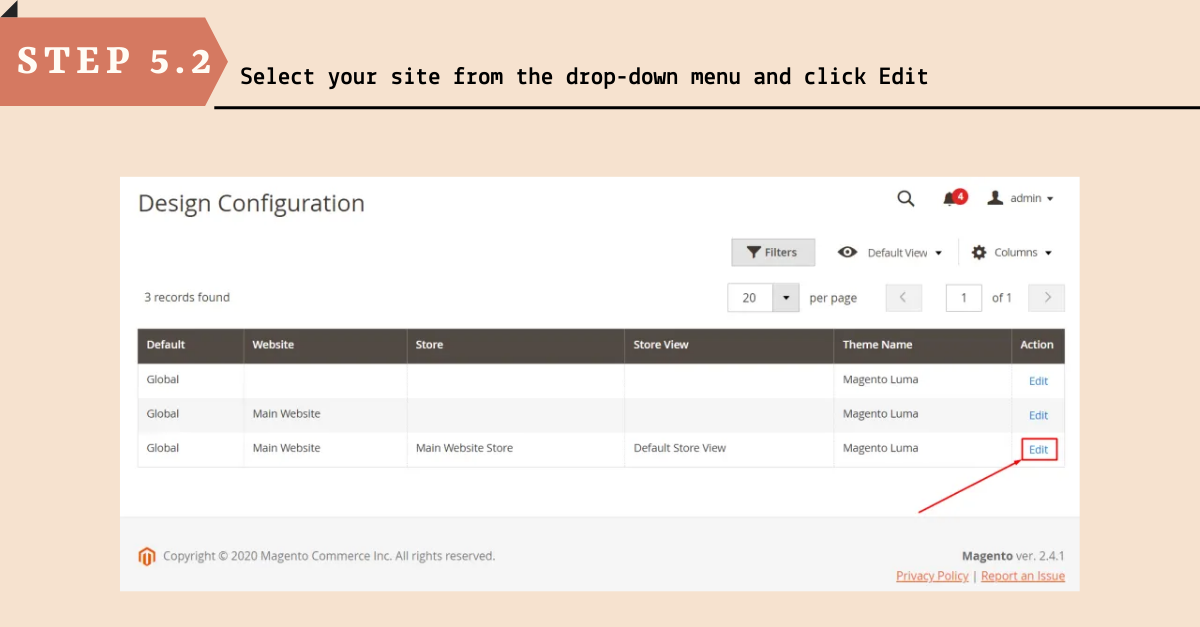Click the Privacy Policy link

932,576
